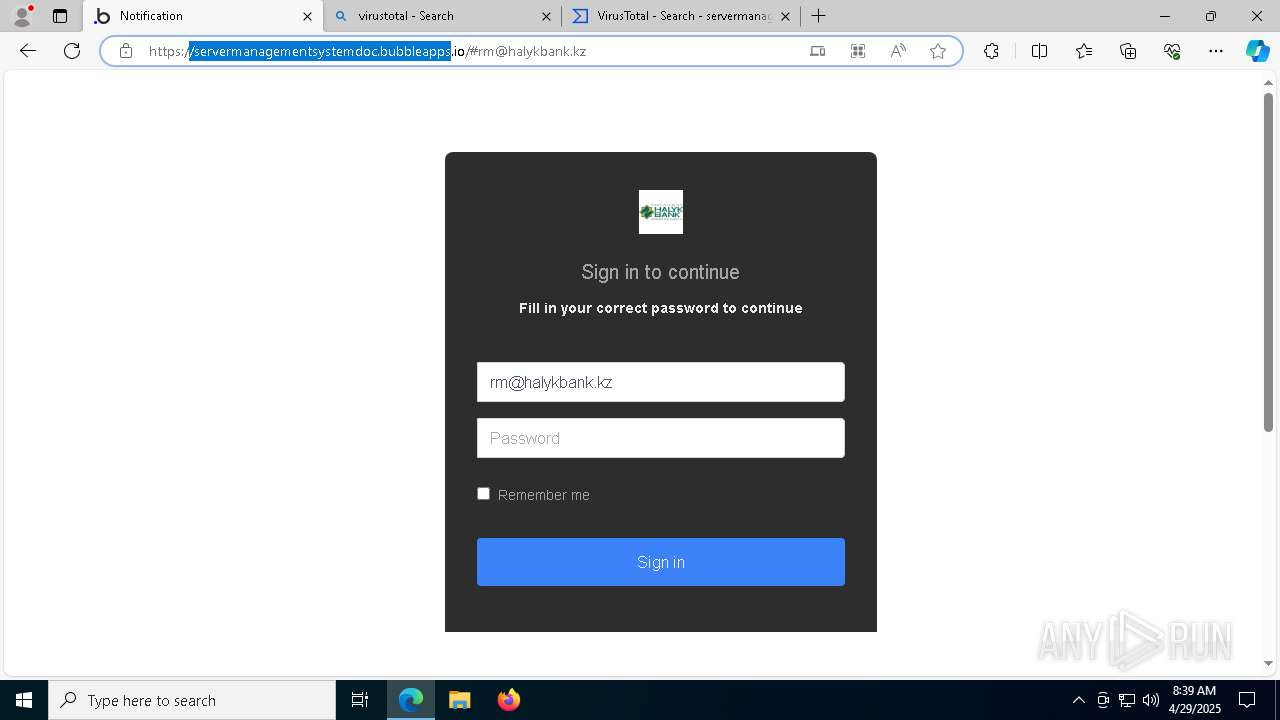Viewport: 1280px width, 720px height.
Task: Open the notification center icon
Action: pos(1247,700)
